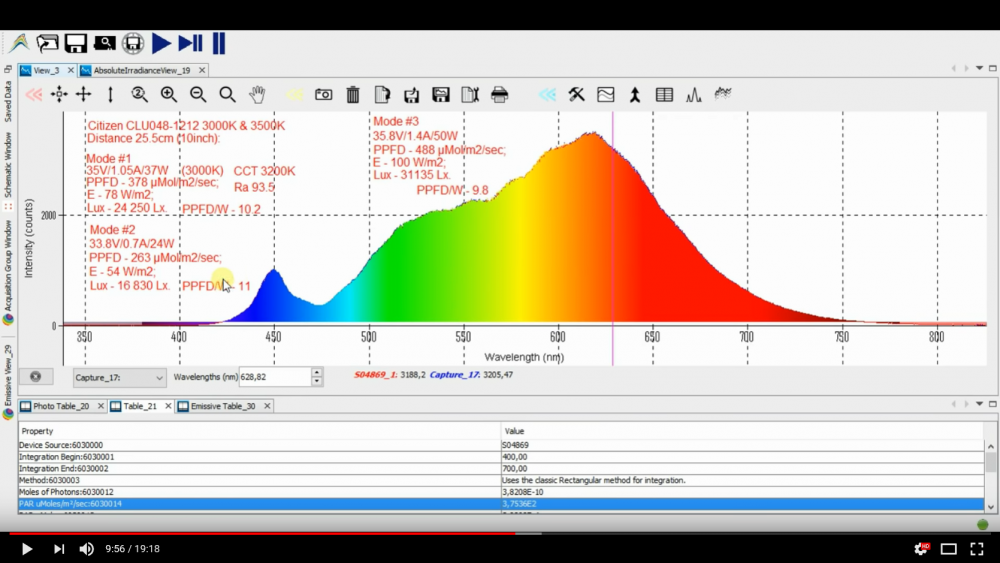Click the wavelength input field showing 628,82
This screenshot has width=1000, height=563.
pyautogui.click(x=276, y=377)
